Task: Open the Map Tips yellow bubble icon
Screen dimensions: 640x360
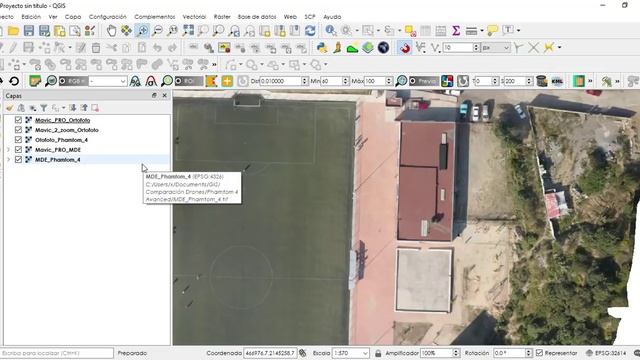Action: coord(493,31)
